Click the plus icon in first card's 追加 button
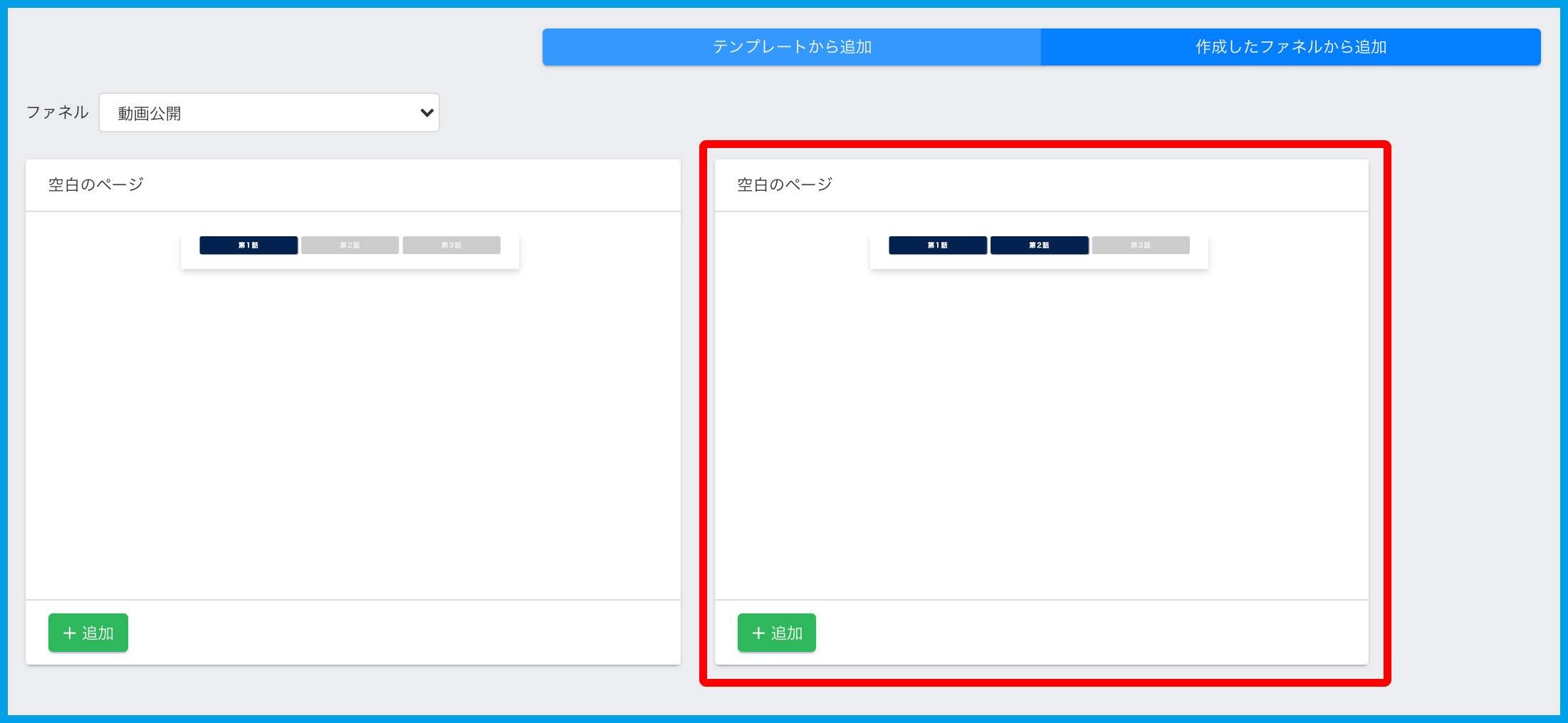 [69, 633]
